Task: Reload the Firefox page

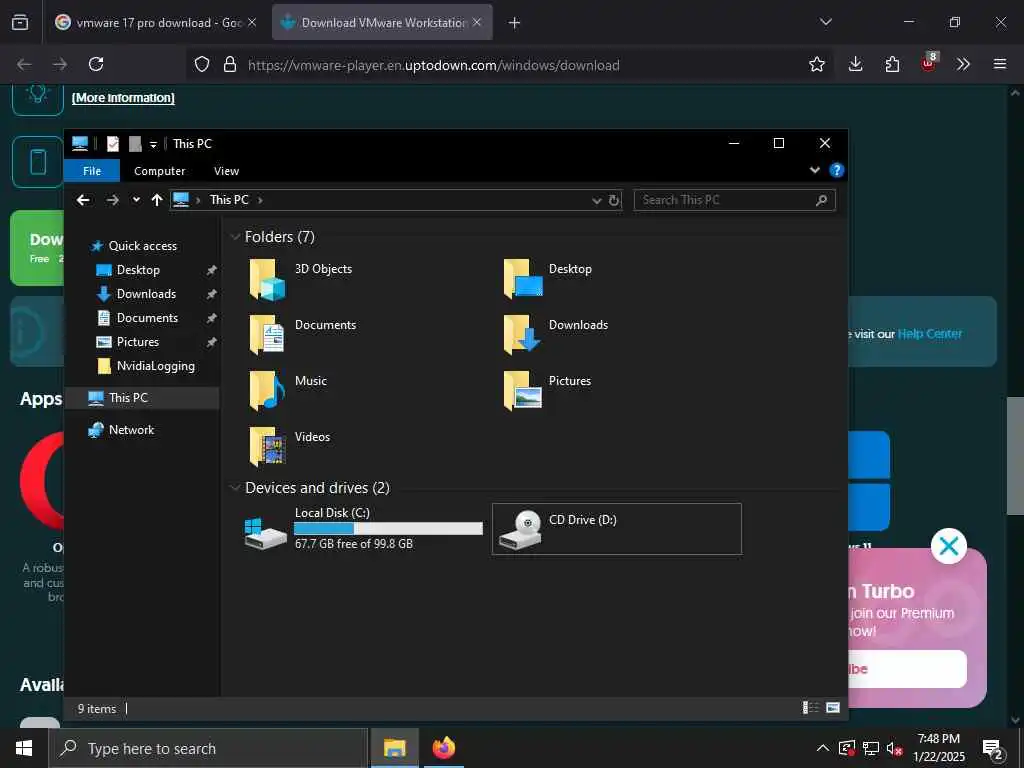Action: click(96, 64)
